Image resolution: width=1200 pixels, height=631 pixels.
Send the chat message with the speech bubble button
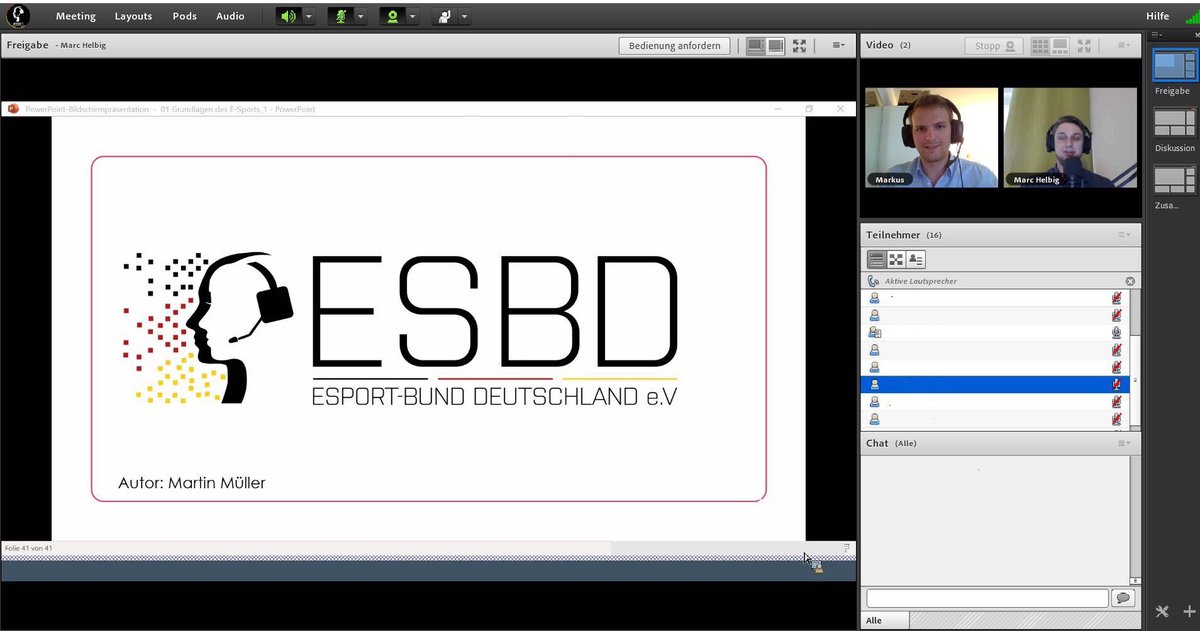[1123, 598]
